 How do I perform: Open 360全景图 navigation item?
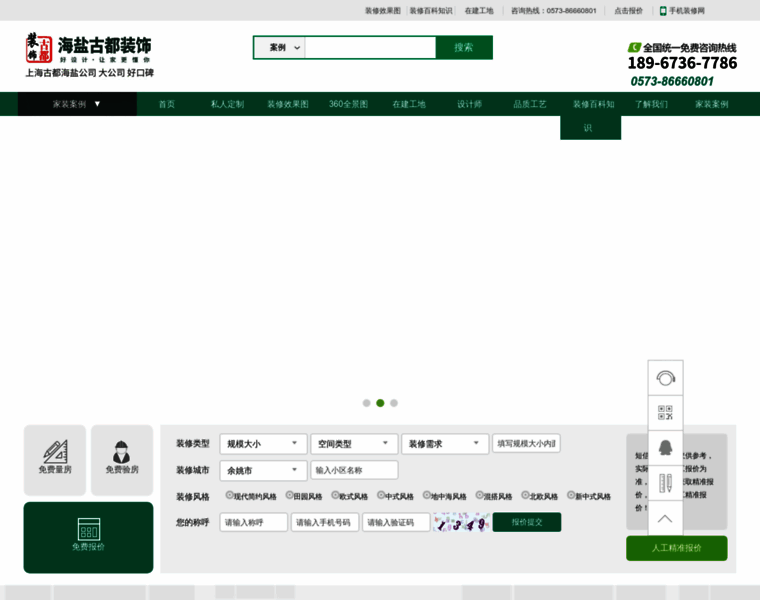[x=348, y=104]
